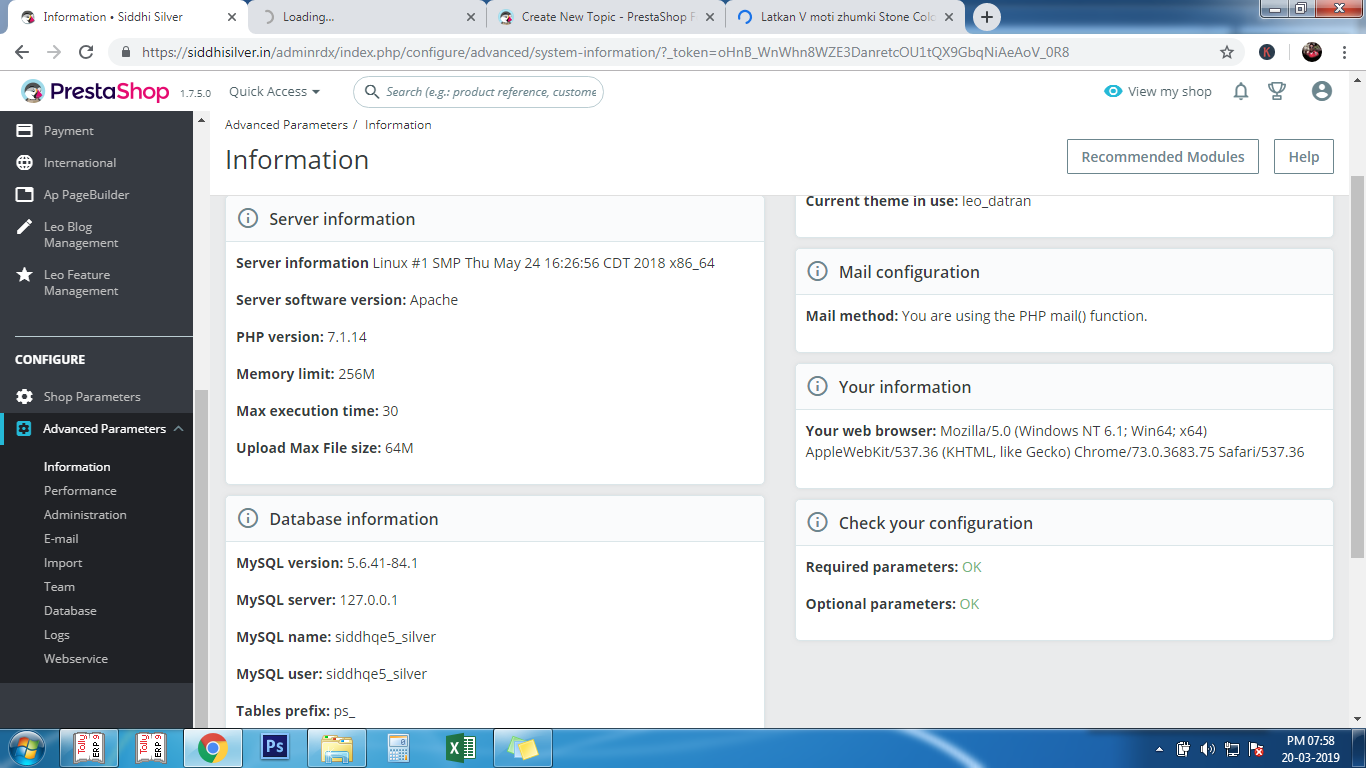Collapse the Advanced Parameters menu chevron

(x=178, y=429)
